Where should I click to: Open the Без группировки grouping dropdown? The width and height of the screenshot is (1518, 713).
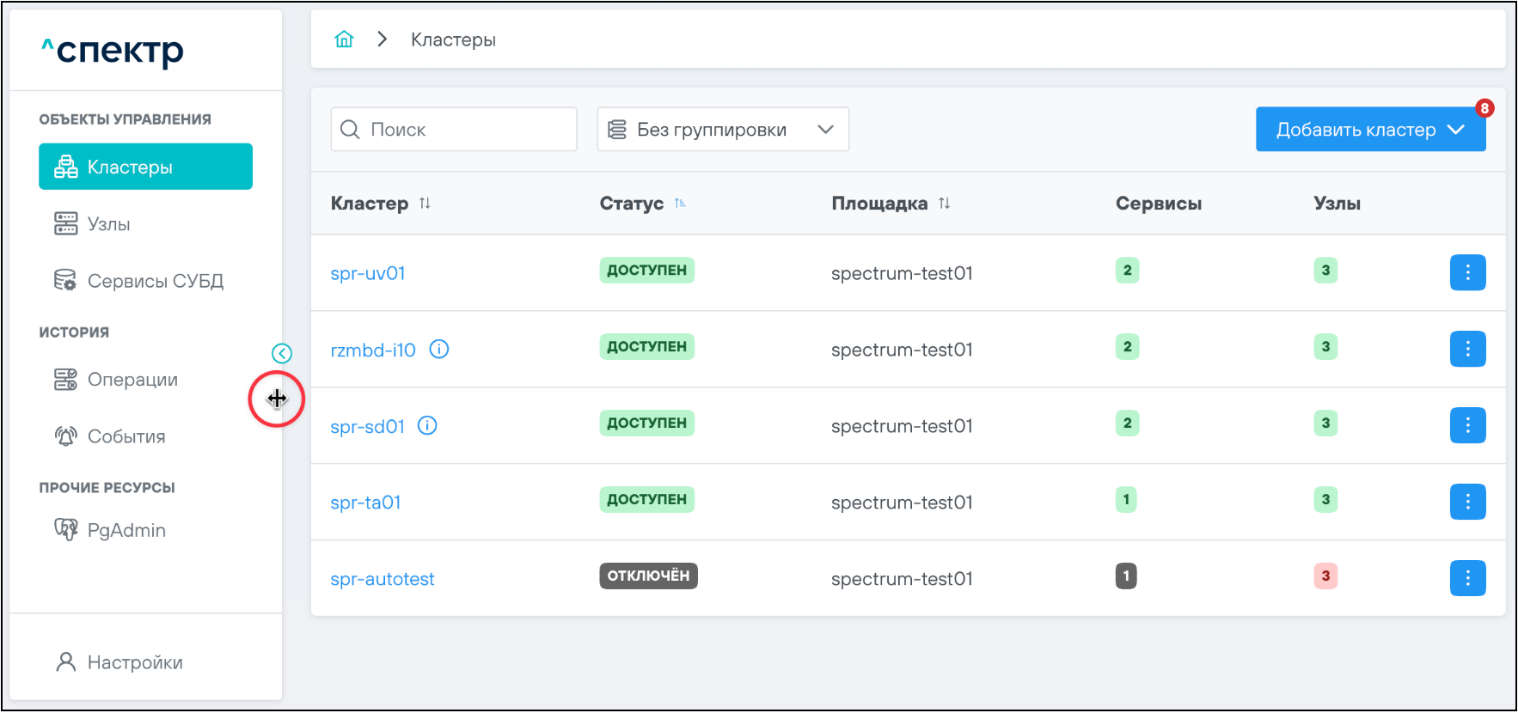722,130
